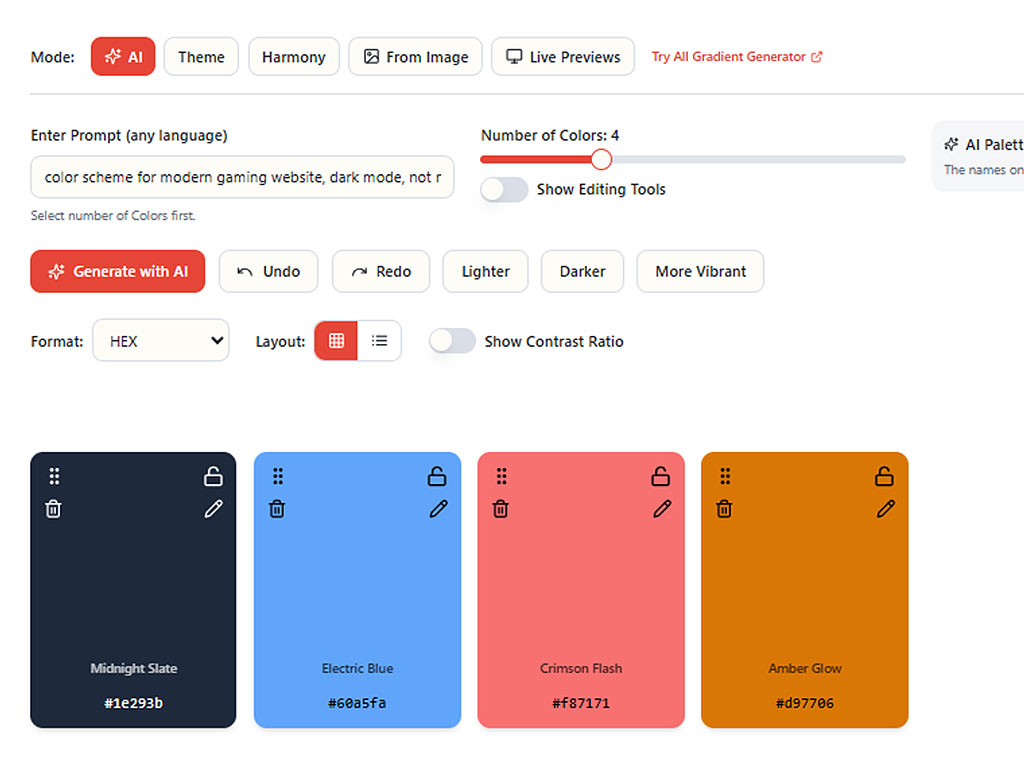The image size is (1024, 768).
Task: Delete the Electric Blue color
Action: (x=277, y=509)
